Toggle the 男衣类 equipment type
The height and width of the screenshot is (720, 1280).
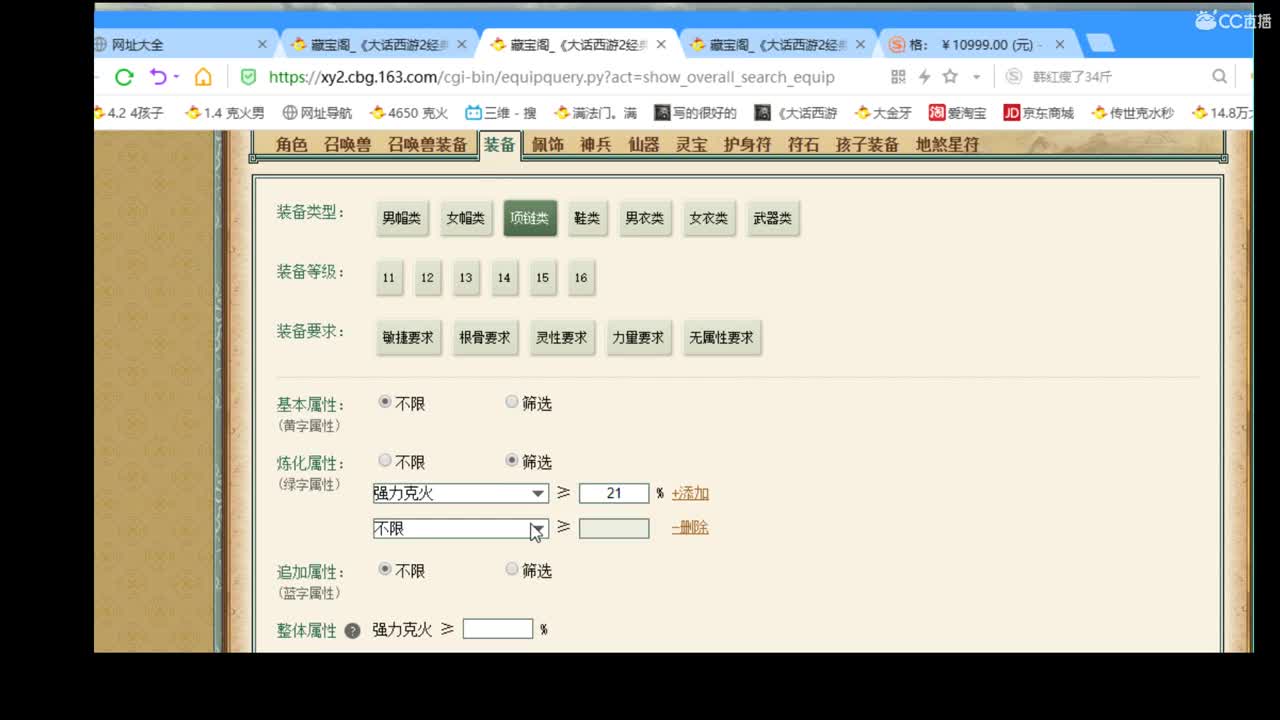click(x=644, y=218)
